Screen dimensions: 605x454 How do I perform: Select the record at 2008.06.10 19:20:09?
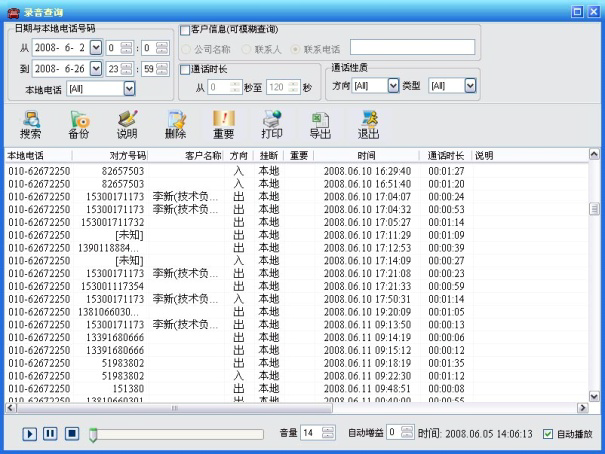pyautogui.click(x=296, y=312)
